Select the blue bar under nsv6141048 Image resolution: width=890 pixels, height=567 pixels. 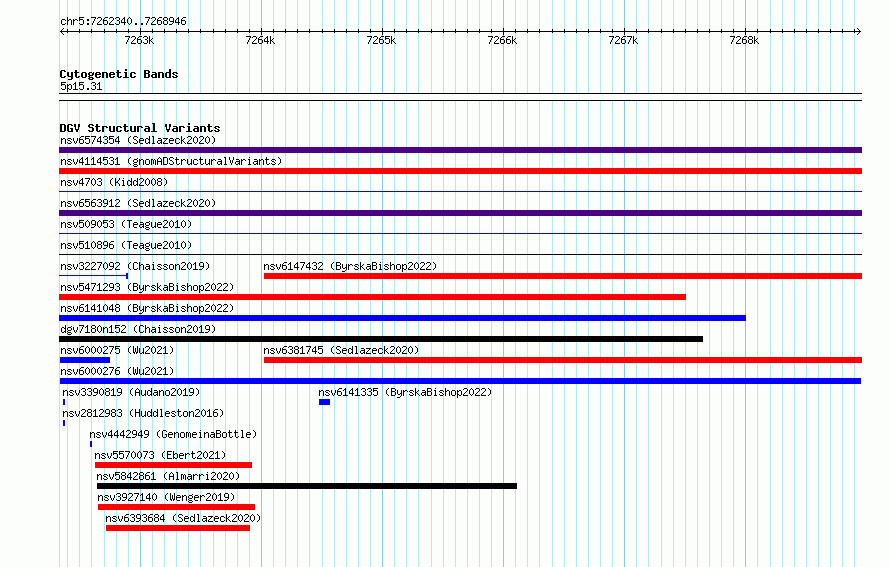click(402, 318)
